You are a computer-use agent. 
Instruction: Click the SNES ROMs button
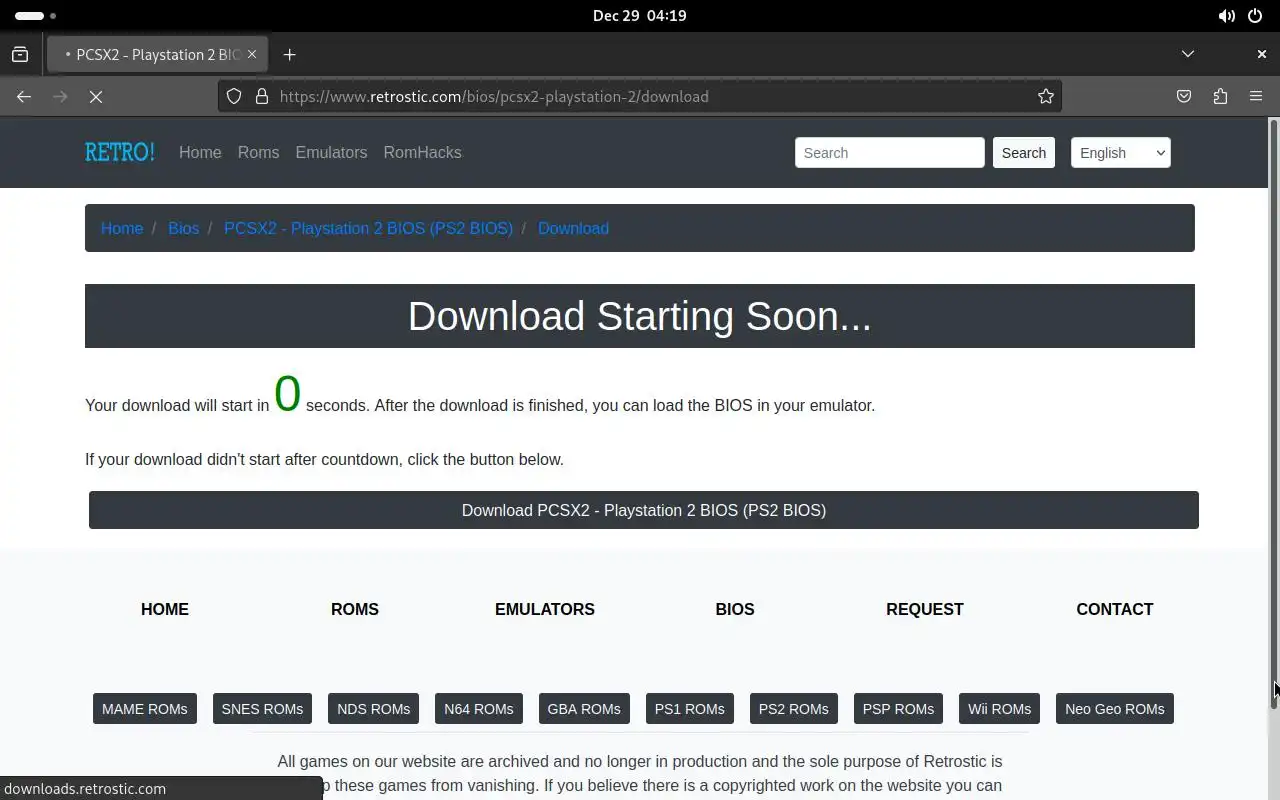tap(262, 709)
